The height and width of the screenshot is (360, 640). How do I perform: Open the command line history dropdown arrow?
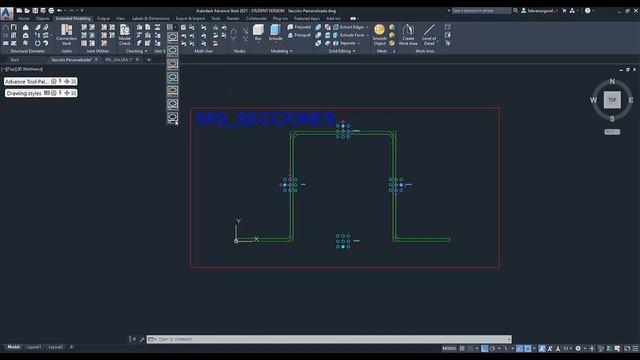[509, 339]
